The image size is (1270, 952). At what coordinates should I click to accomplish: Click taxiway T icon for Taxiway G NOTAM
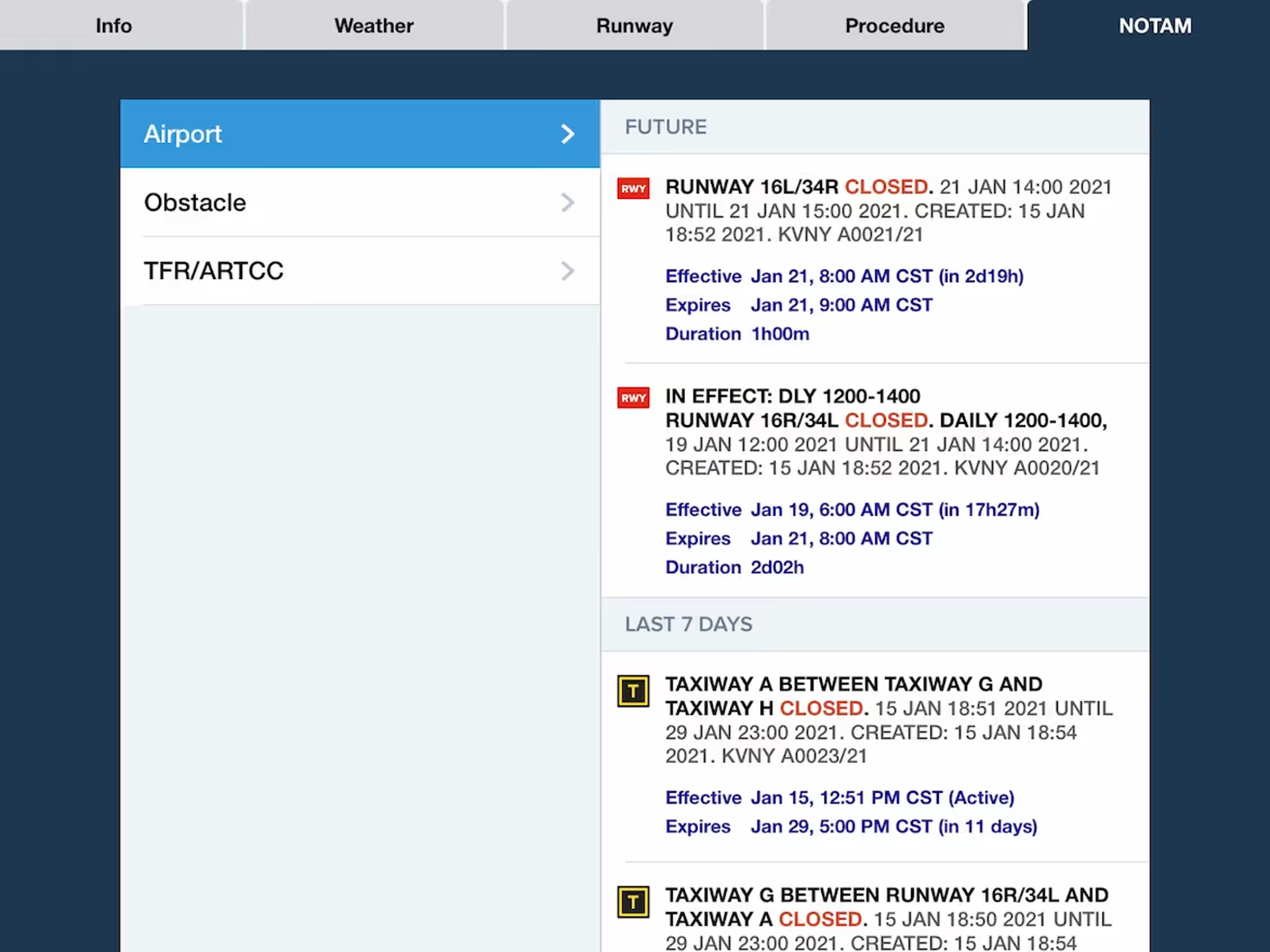click(633, 902)
